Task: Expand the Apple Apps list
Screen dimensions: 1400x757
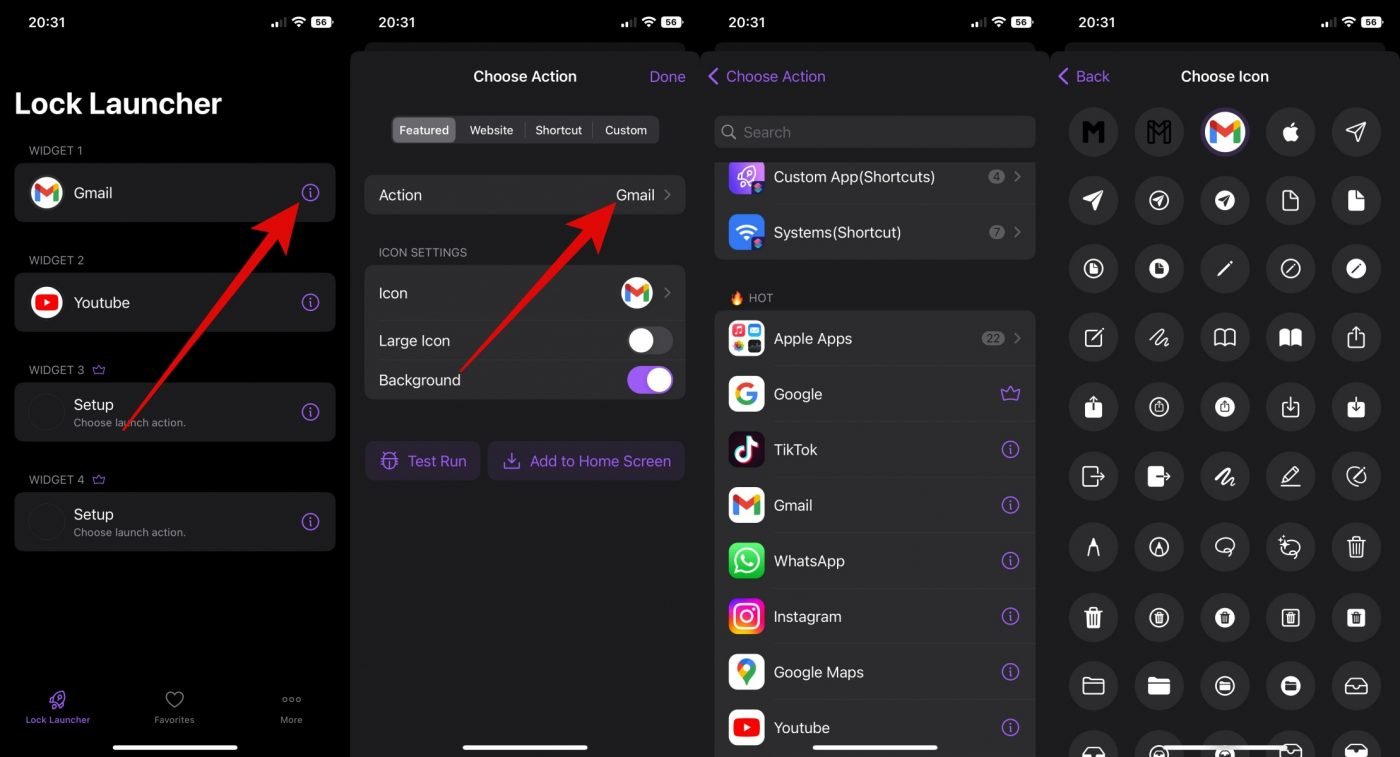Action: tap(875, 338)
